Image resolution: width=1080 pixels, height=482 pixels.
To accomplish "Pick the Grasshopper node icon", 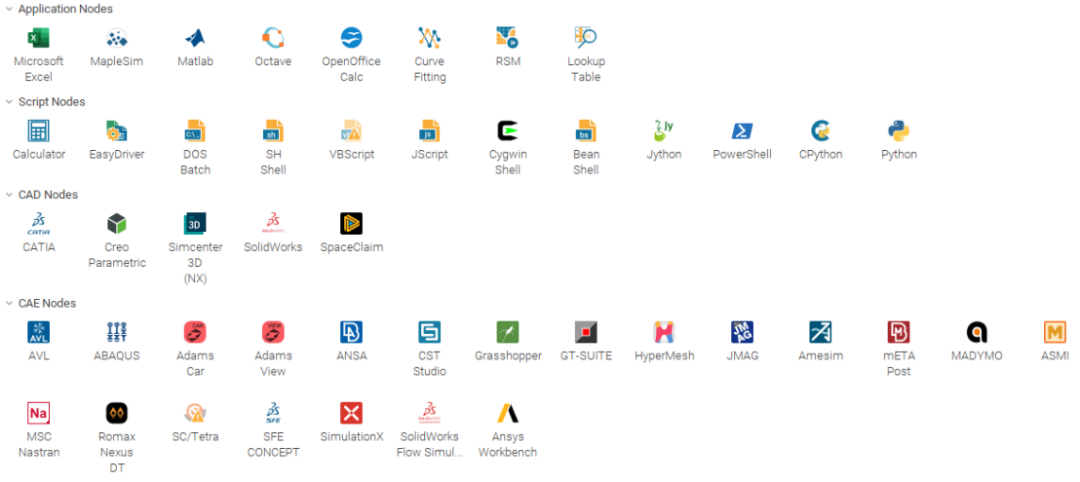I will (508, 333).
